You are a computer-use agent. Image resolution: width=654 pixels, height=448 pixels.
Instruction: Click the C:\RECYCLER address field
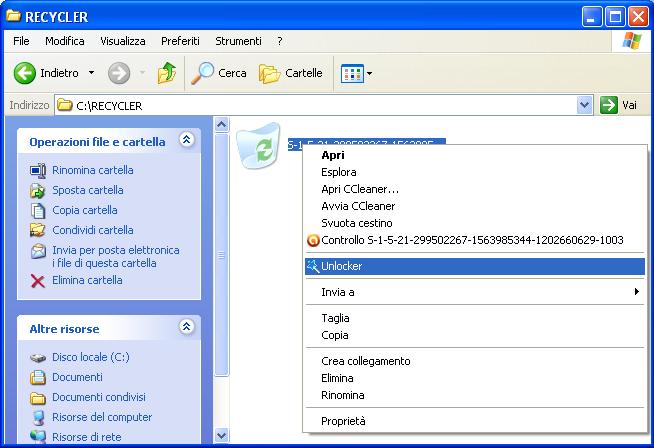[316, 105]
